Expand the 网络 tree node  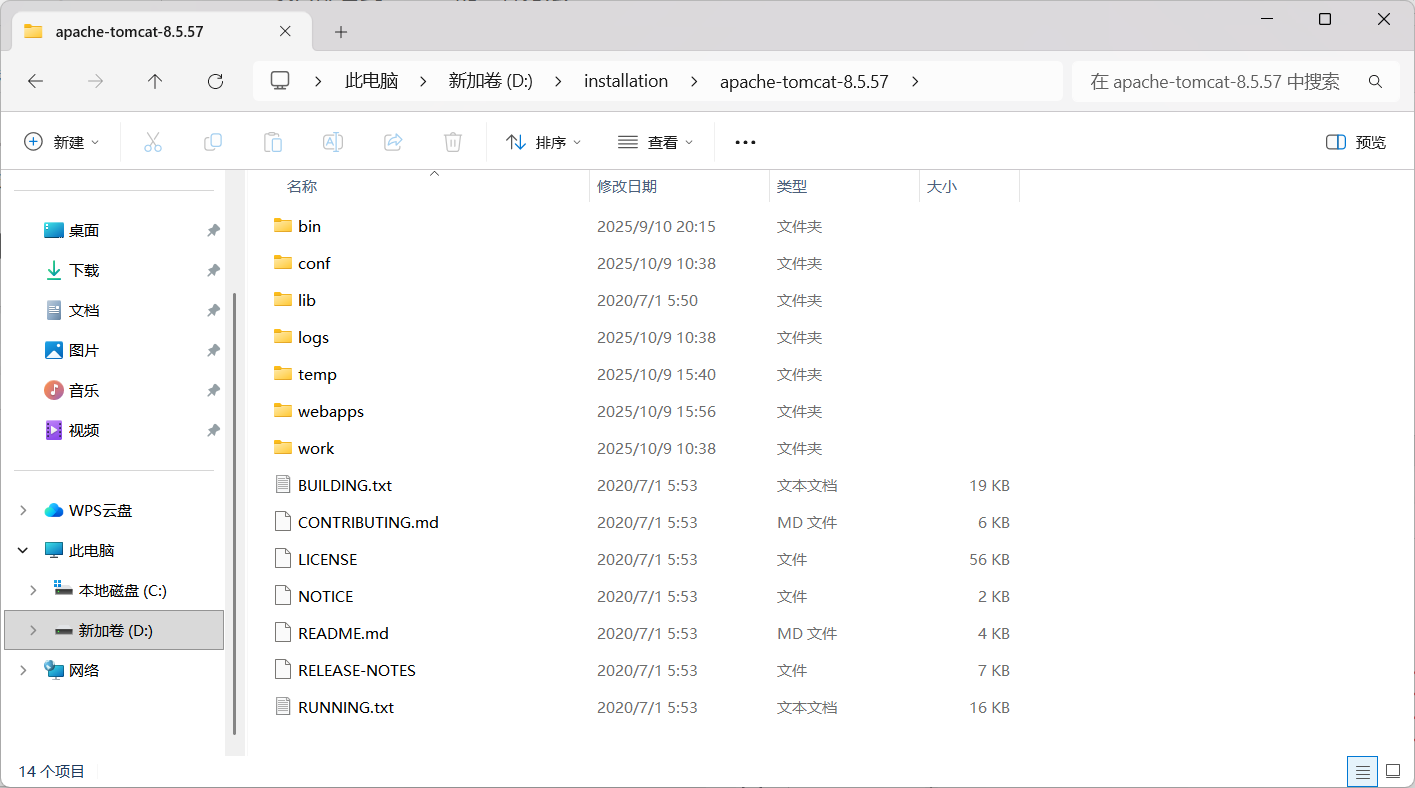(x=23, y=670)
